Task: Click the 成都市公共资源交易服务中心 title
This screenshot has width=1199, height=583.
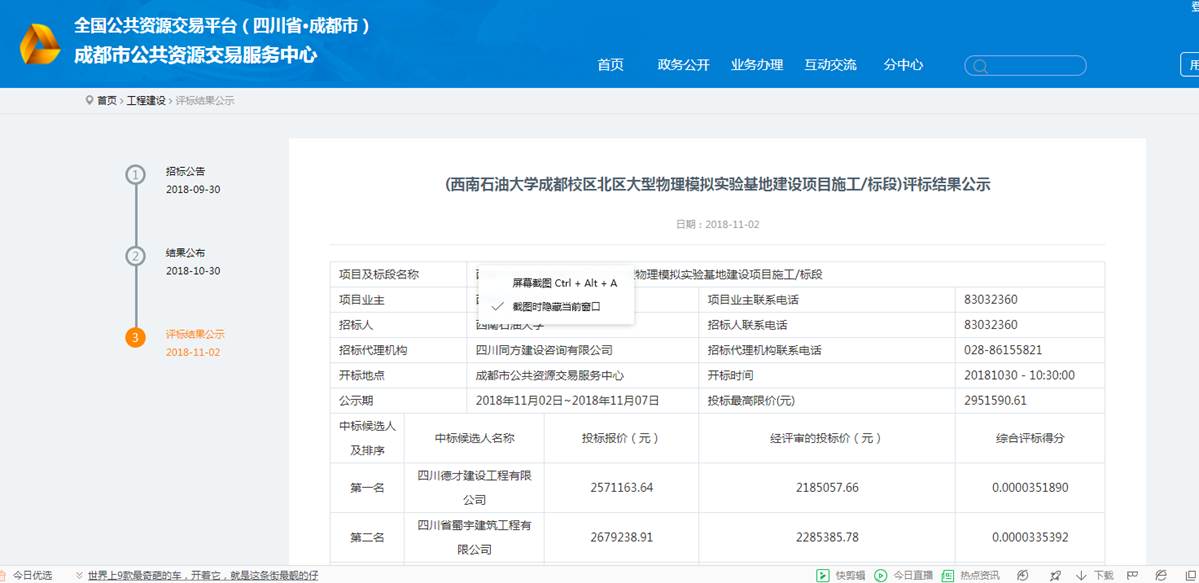Action: [x=195, y=55]
